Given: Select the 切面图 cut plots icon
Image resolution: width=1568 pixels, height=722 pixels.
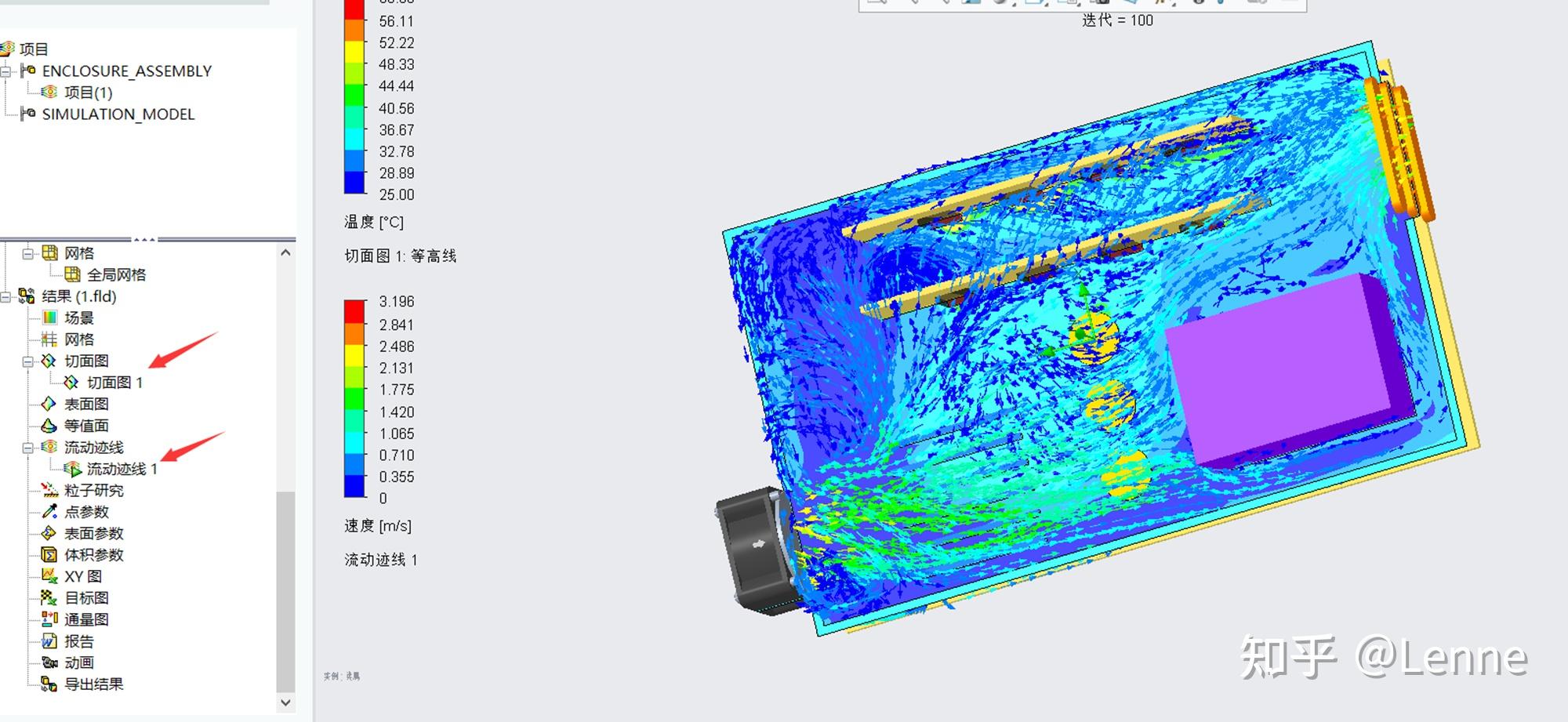Looking at the screenshot, I should pyautogui.click(x=49, y=361).
